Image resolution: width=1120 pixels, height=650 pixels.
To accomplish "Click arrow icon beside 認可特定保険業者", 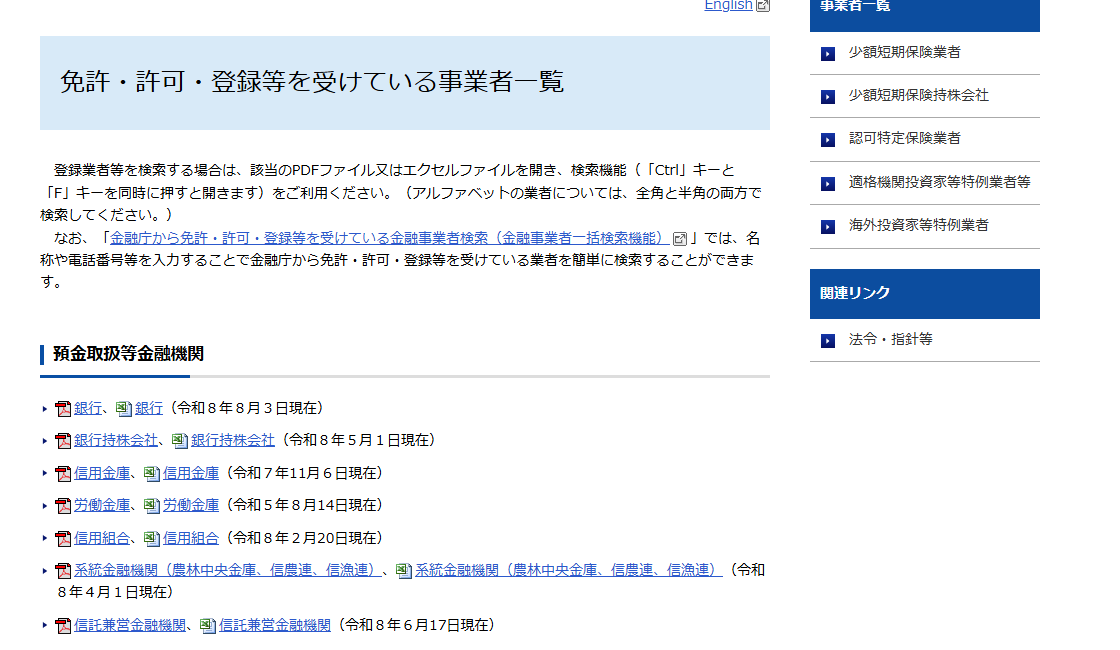I will [828, 139].
